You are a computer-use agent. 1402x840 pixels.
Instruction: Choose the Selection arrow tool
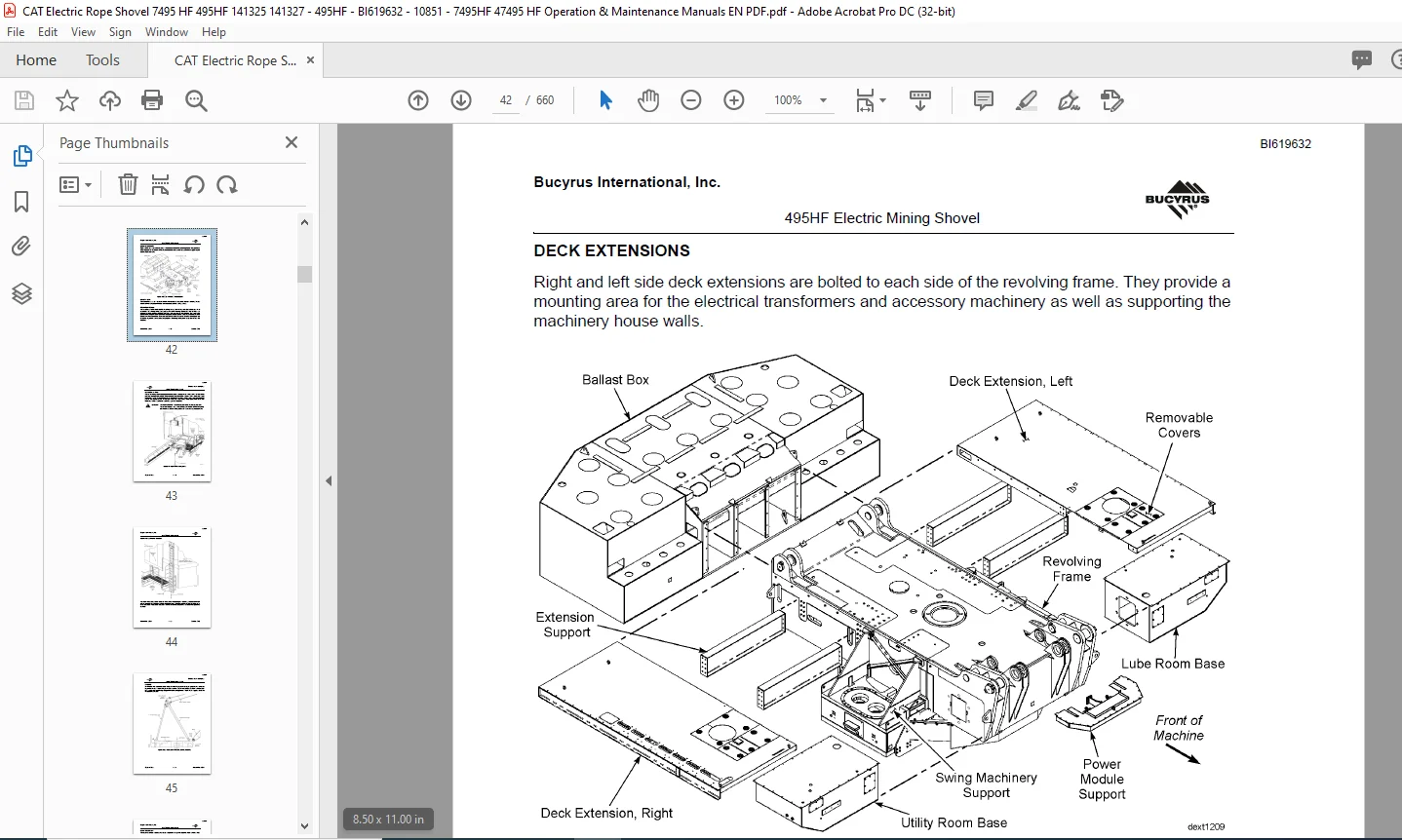pyautogui.click(x=605, y=100)
